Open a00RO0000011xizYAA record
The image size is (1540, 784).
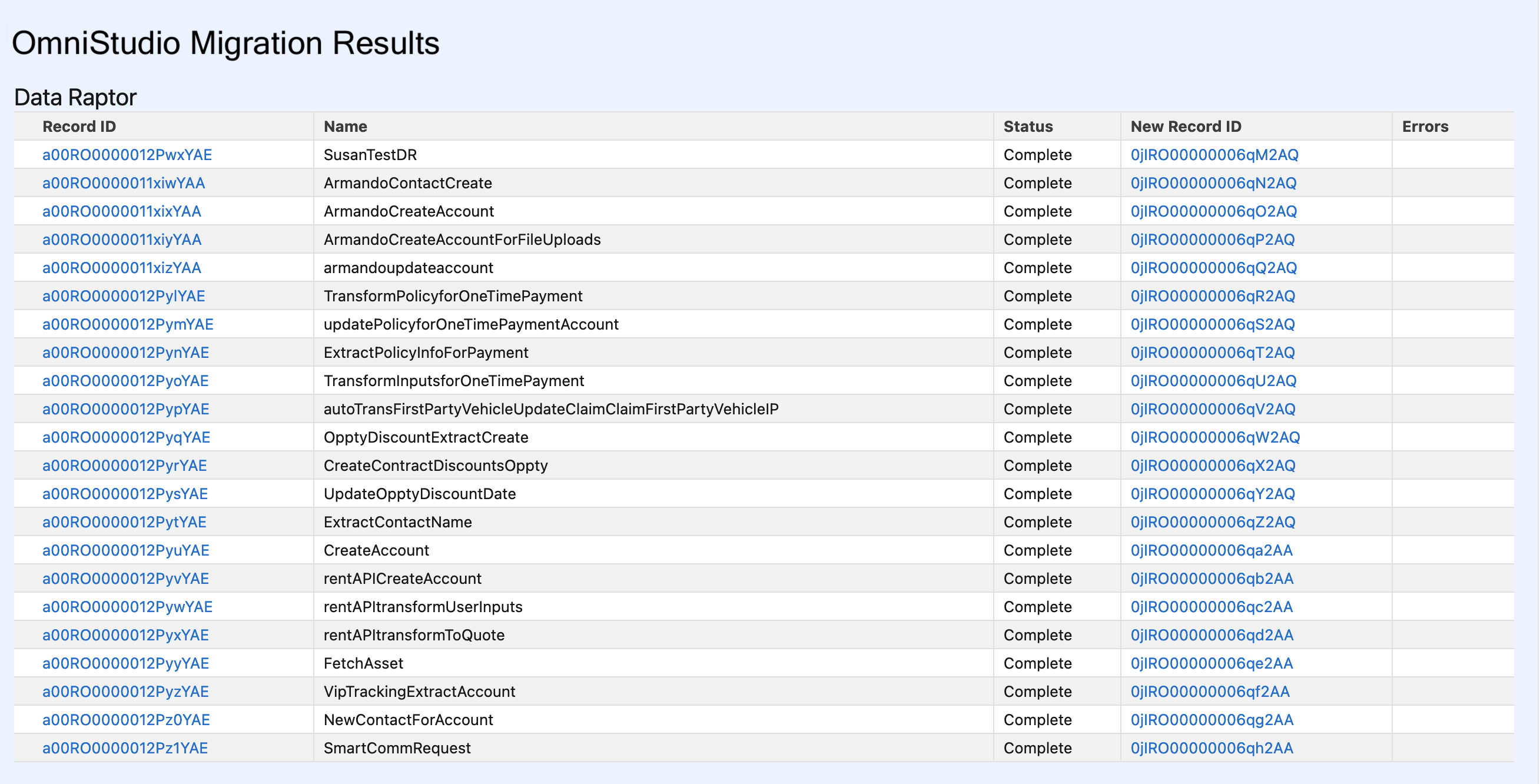click(121, 268)
